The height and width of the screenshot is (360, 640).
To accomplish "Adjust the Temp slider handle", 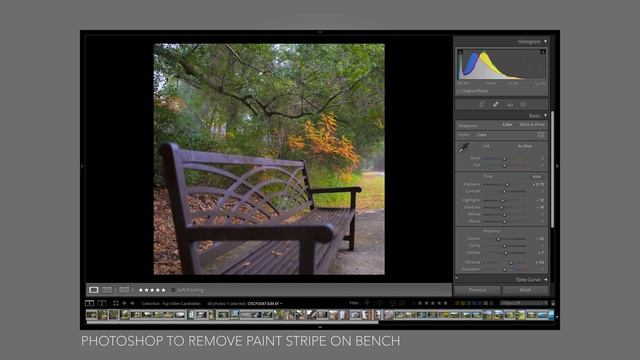I will pos(505,158).
